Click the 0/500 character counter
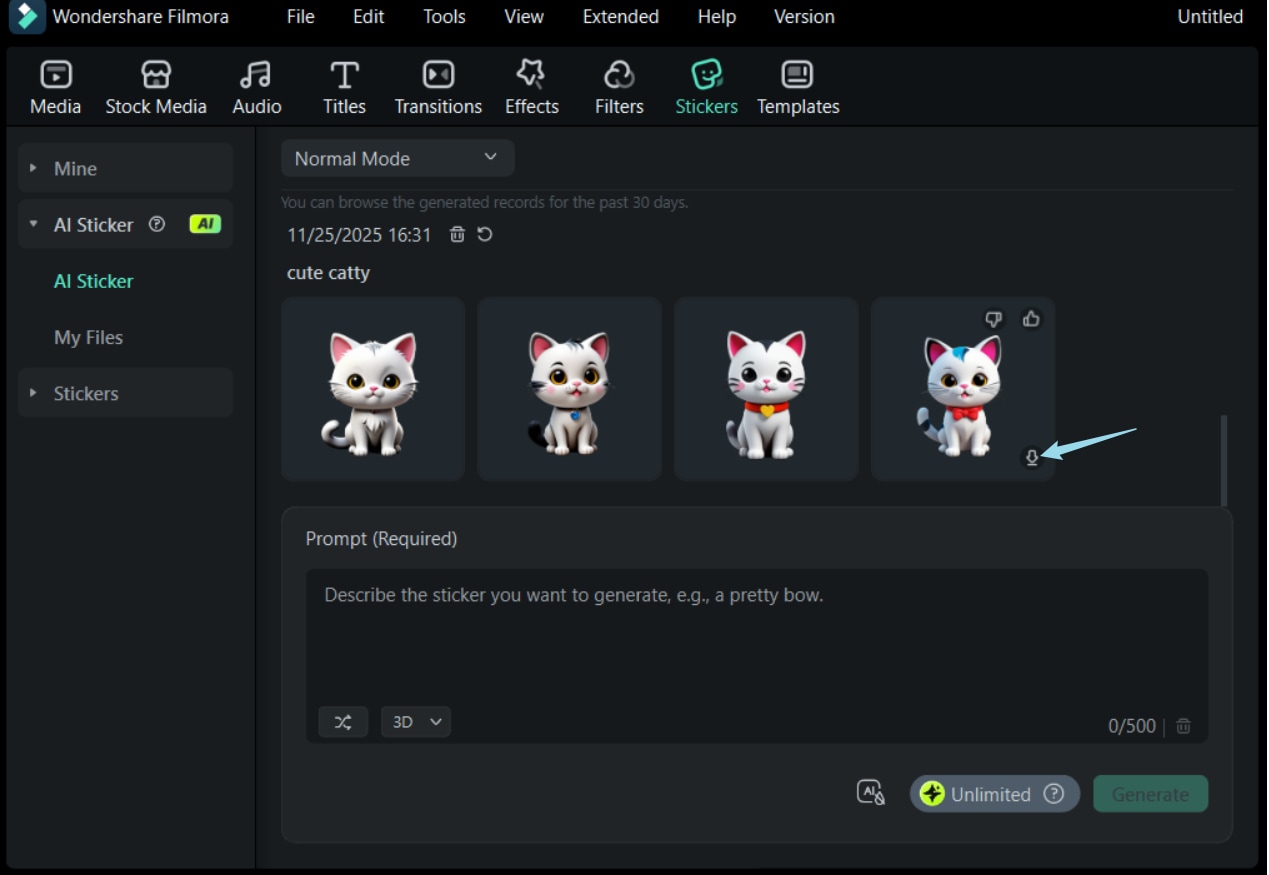This screenshot has width=1269, height=875. [x=1131, y=727]
